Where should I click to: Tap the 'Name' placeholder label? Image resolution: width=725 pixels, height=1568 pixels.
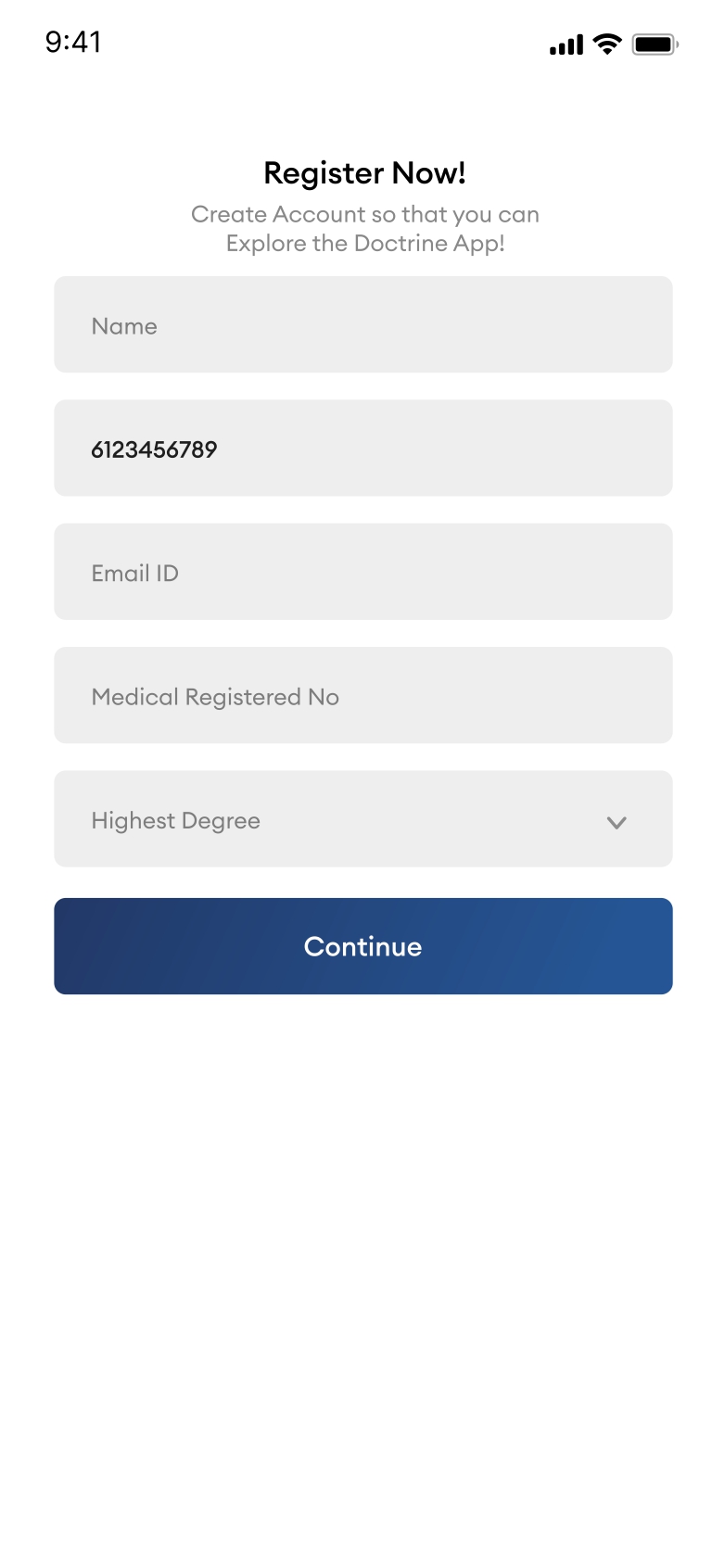click(x=124, y=326)
